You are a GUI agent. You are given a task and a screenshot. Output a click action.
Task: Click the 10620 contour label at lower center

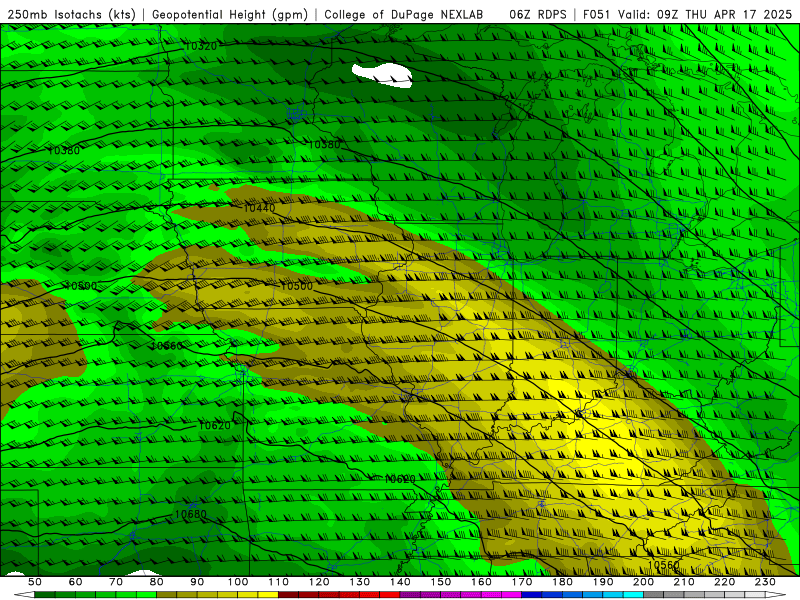tap(399, 480)
